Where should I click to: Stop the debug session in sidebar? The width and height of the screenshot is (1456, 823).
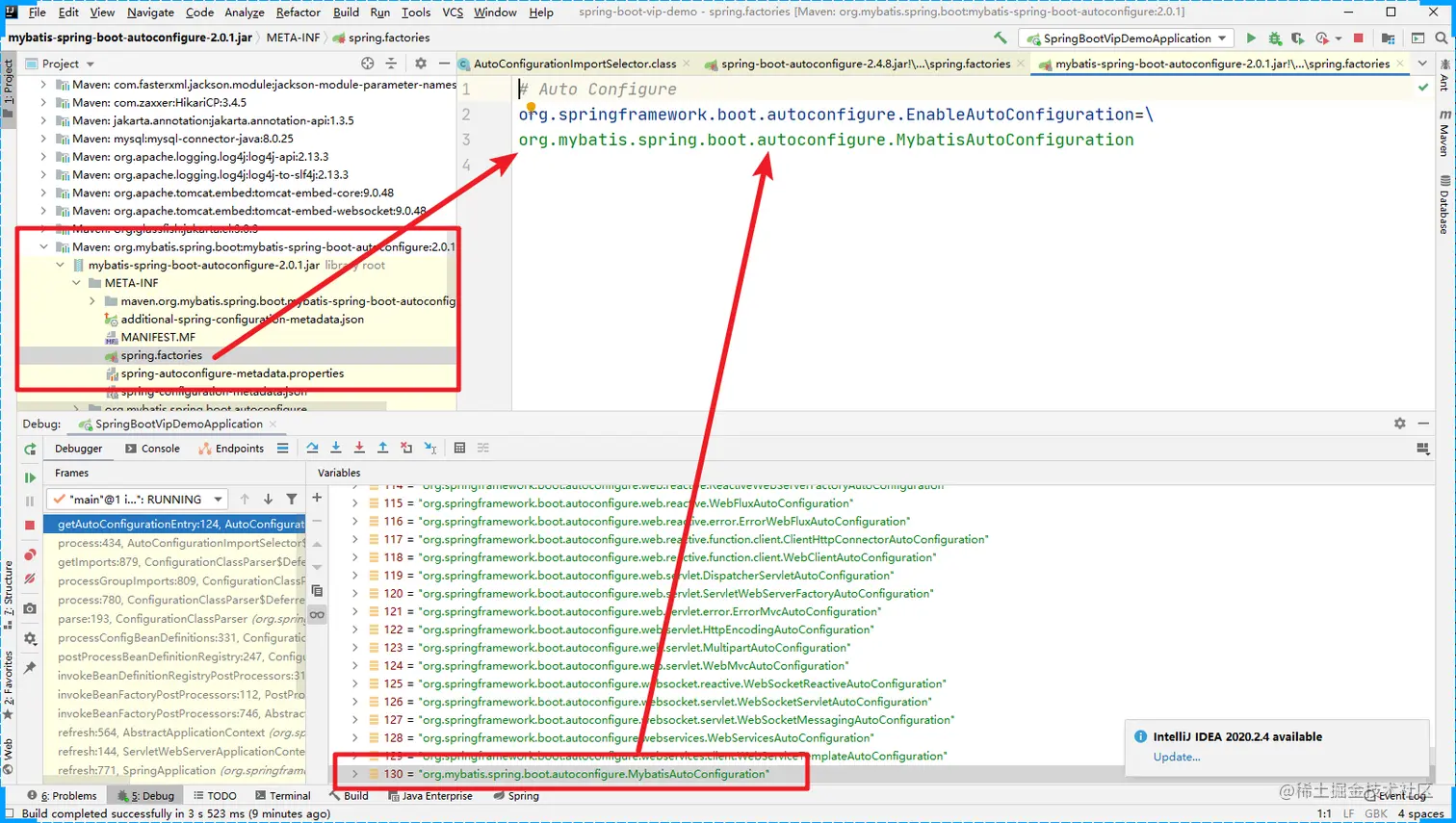(30, 525)
